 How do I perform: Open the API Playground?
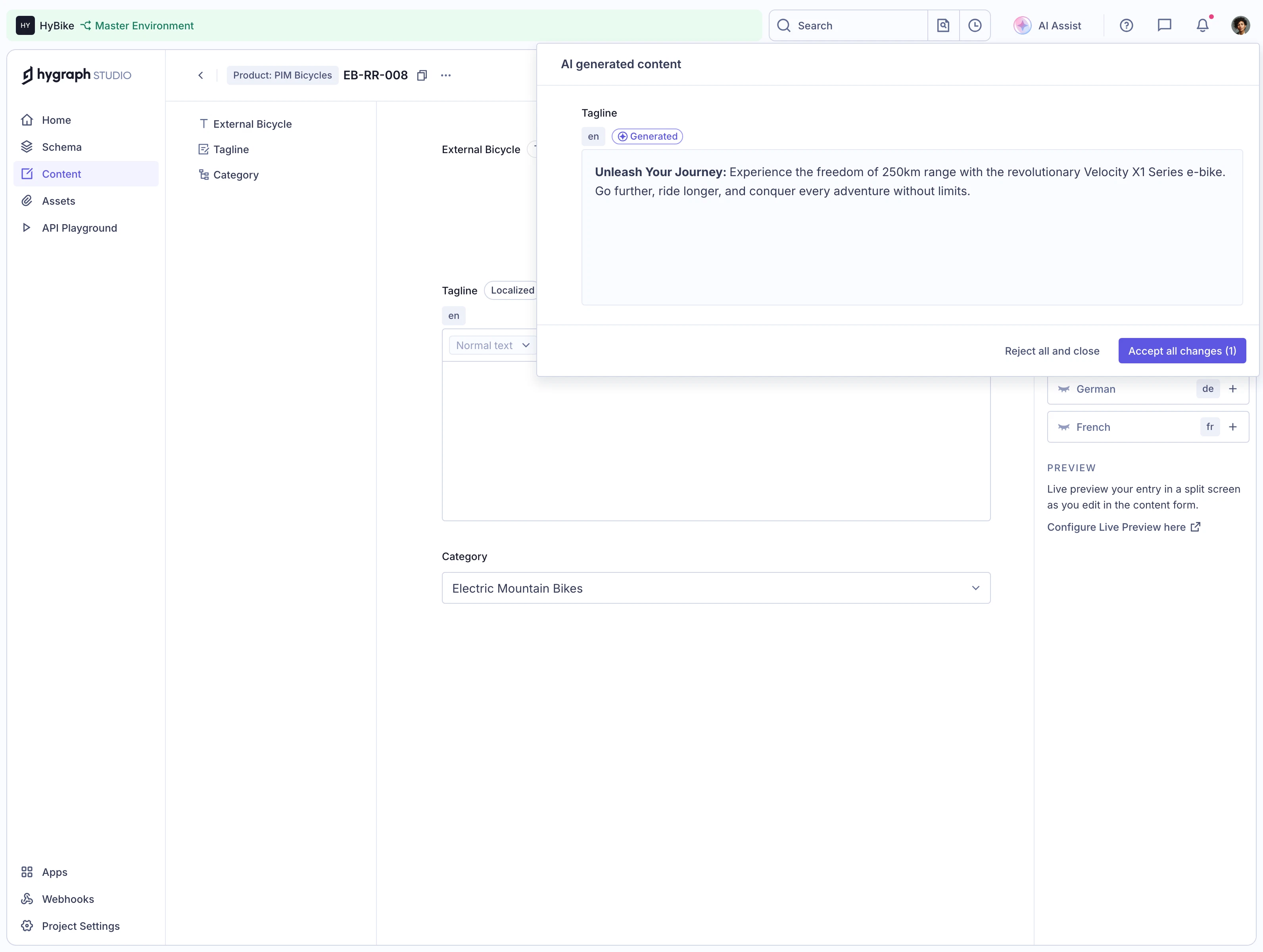[x=86, y=227]
